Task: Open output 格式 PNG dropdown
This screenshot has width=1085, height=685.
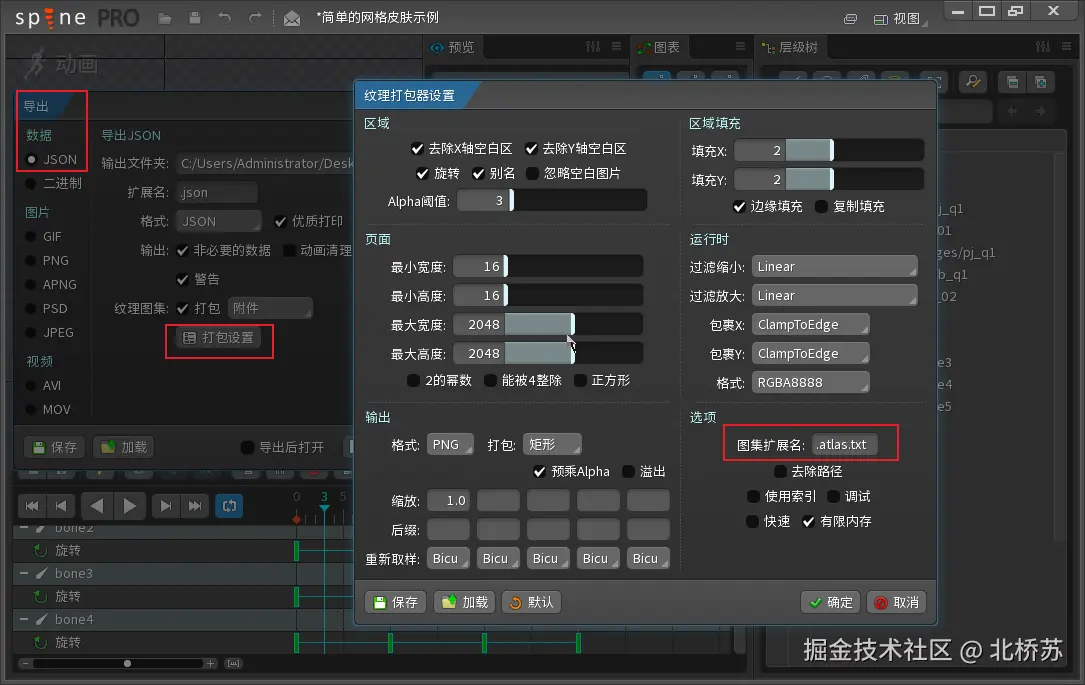Action: (450, 445)
